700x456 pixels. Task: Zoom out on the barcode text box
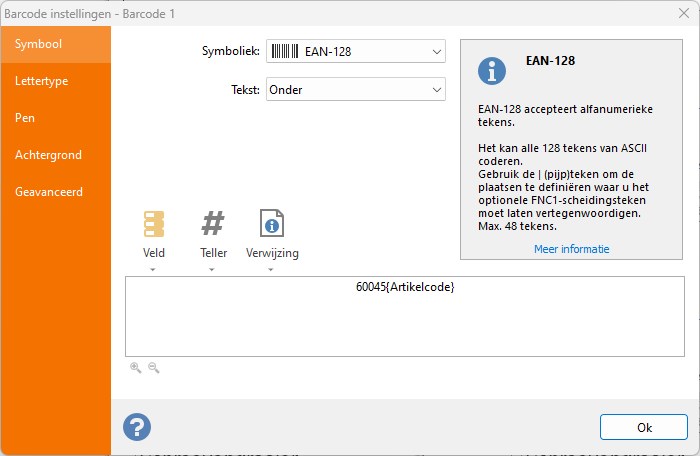[154, 368]
